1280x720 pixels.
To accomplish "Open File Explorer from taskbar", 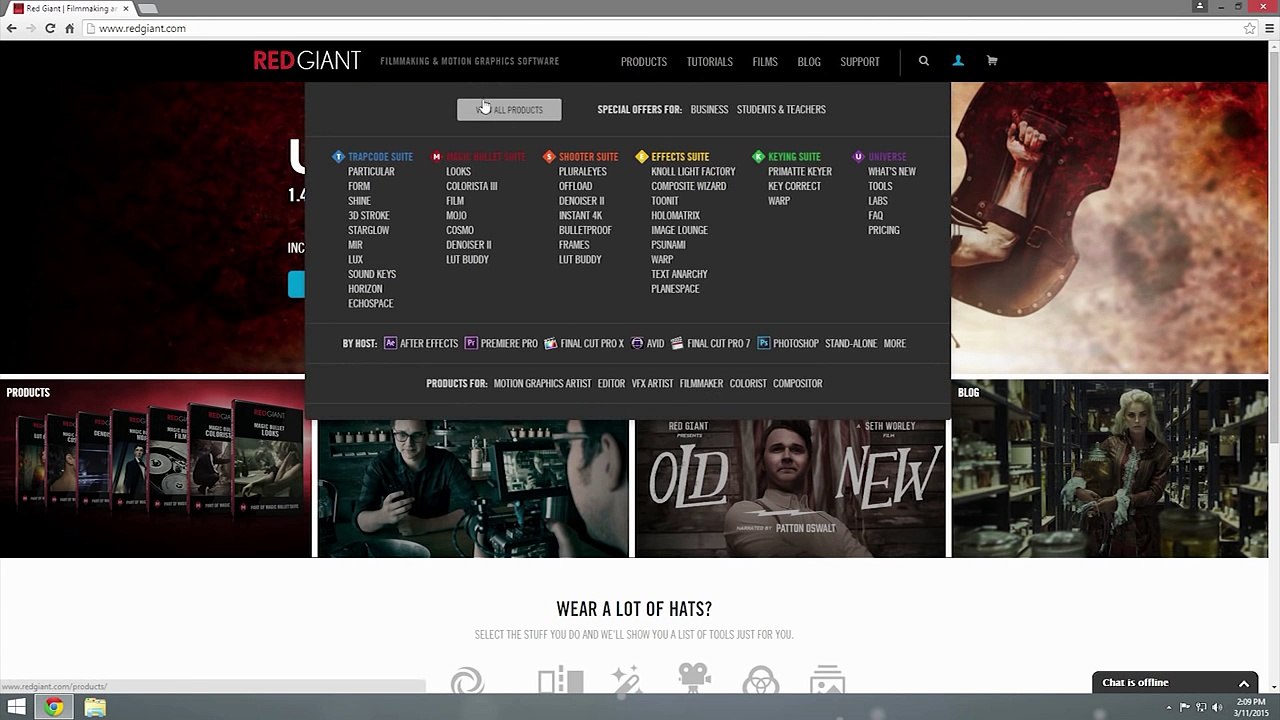I will point(95,707).
